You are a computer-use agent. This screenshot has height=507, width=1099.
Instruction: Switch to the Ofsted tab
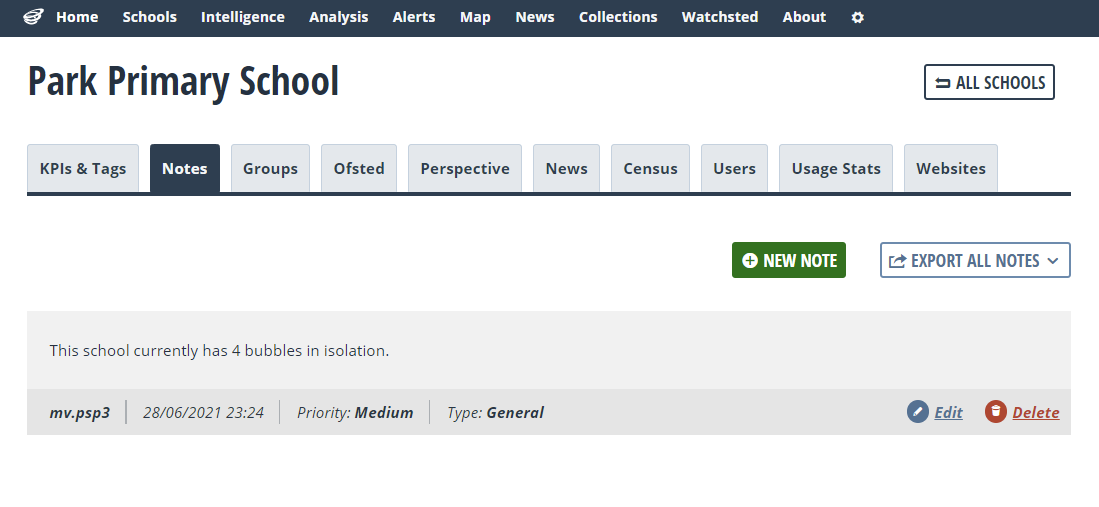coord(359,168)
